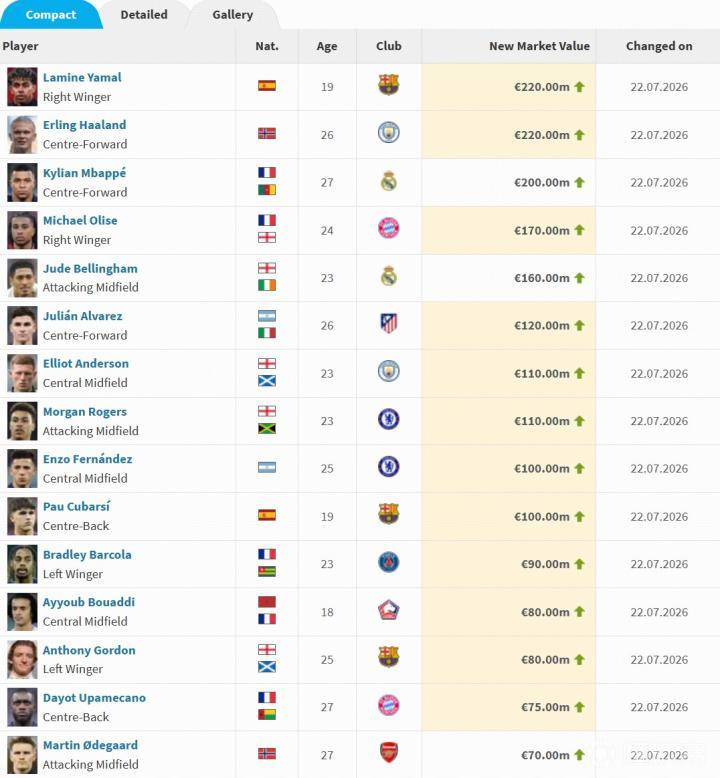Open Real Madrid crest beside Kylian Mbappé
This screenshot has height=778, width=720.
coord(389,181)
